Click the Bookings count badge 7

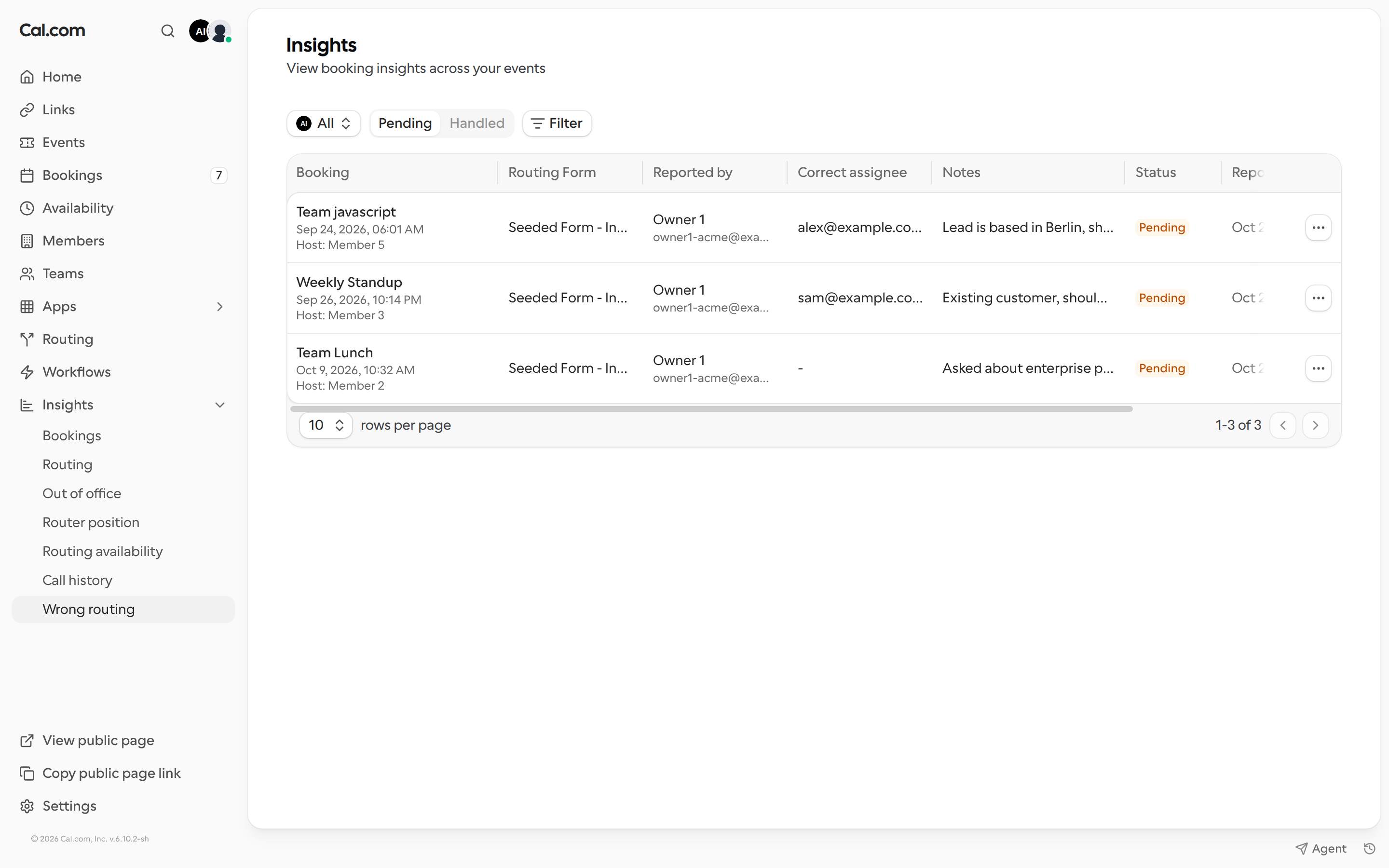[218, 175]
